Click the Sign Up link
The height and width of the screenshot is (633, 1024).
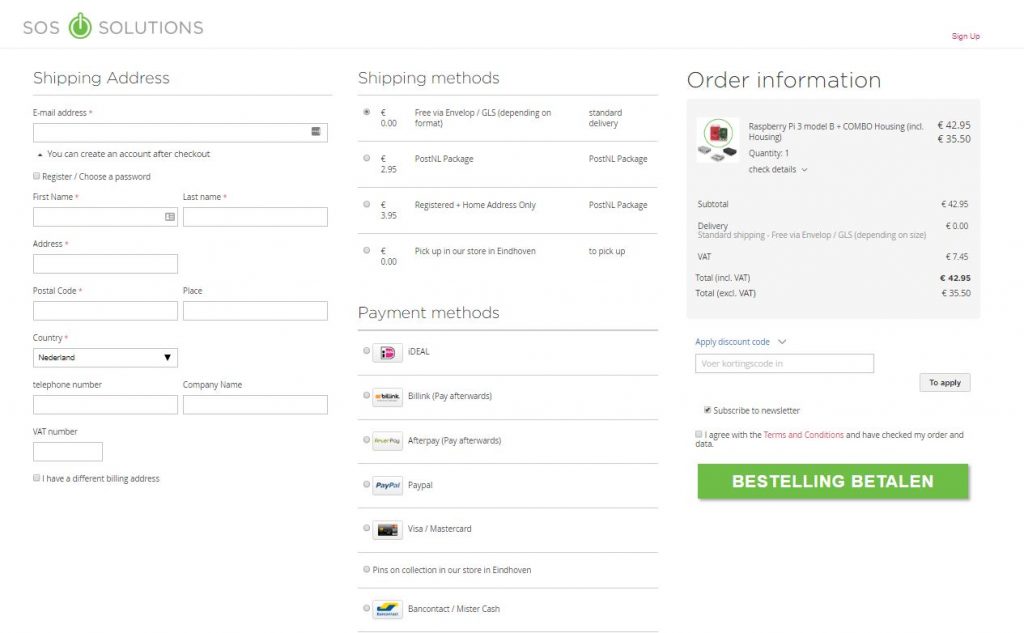click(965, 37)
